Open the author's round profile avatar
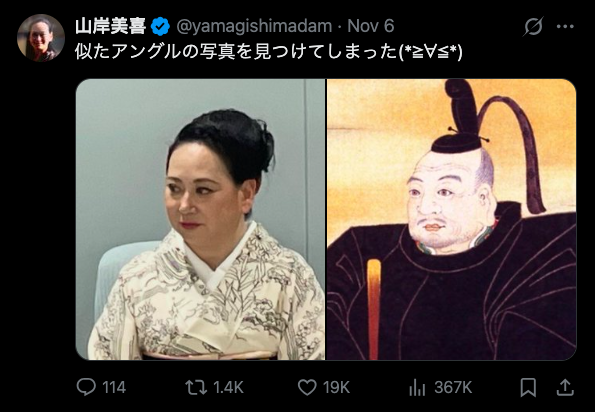This screenshot has width=595, height=412. click(41, 38)
